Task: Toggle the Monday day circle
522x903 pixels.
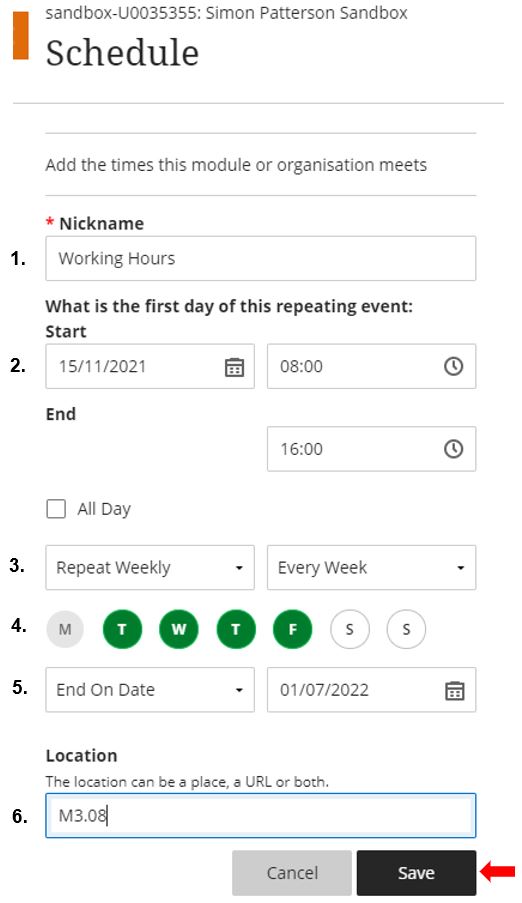Action: coord(65,629)
